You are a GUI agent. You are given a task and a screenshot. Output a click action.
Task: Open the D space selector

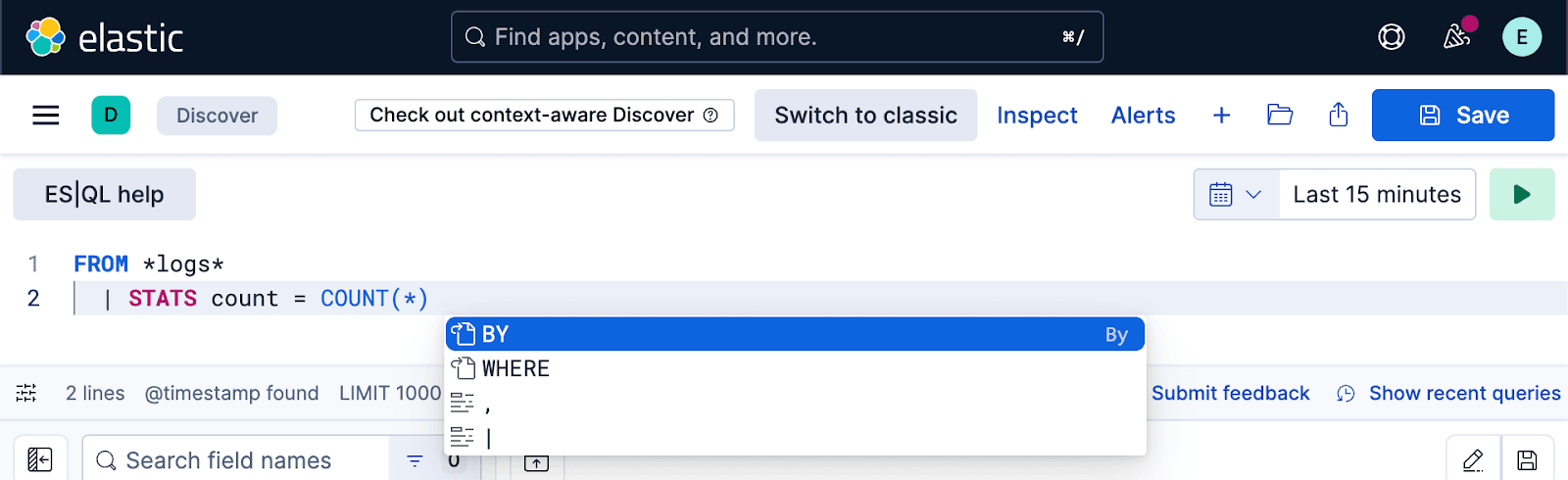click(111, 116)
